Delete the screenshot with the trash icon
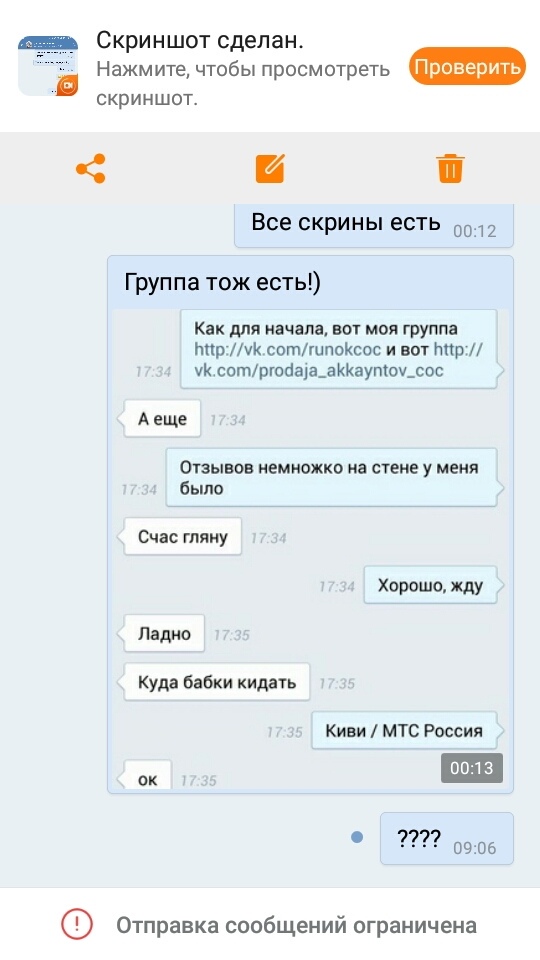 pyautogui.click(x=450, y=168)
